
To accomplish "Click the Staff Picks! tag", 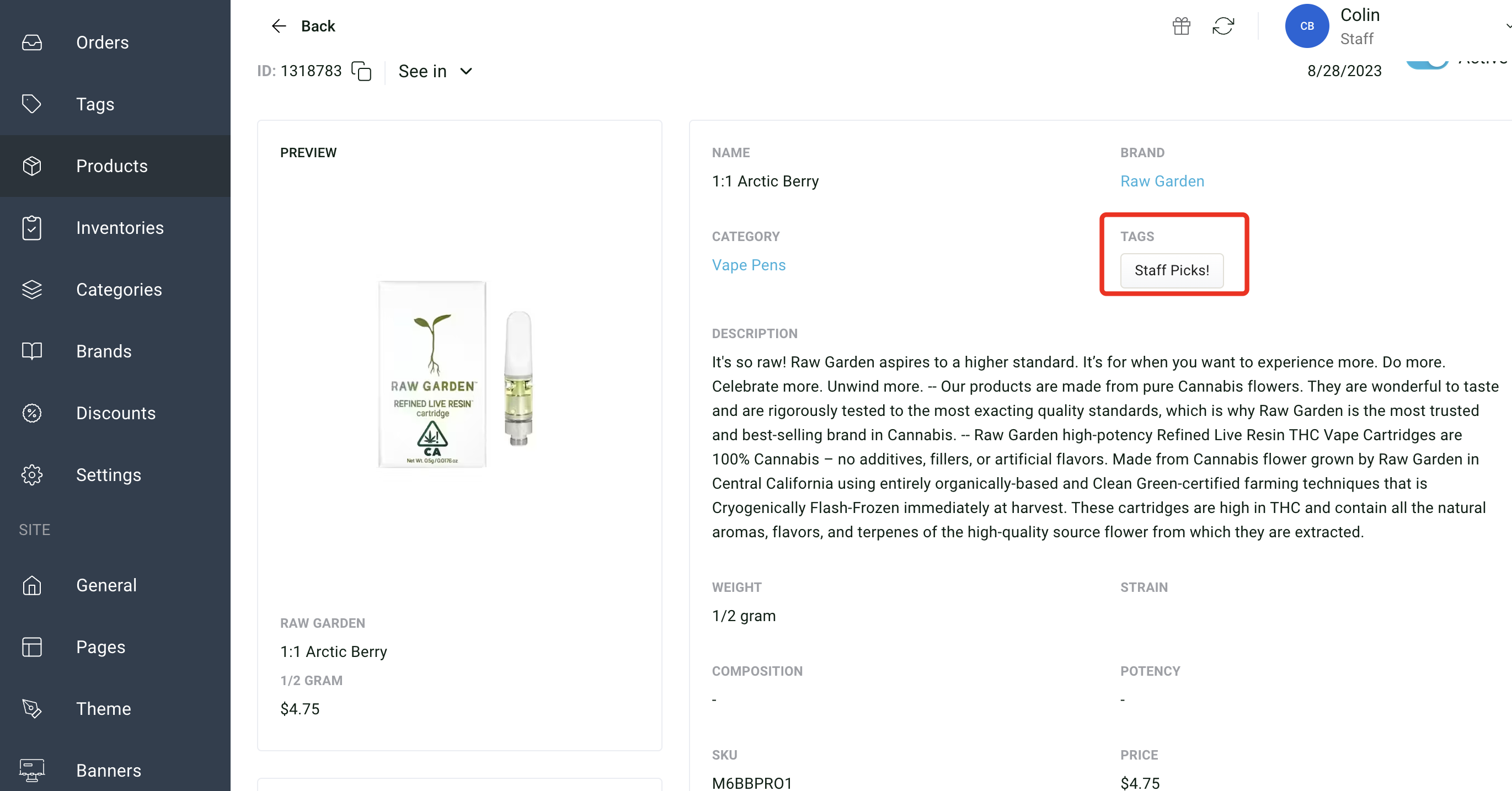I will tap(1172, 270).
